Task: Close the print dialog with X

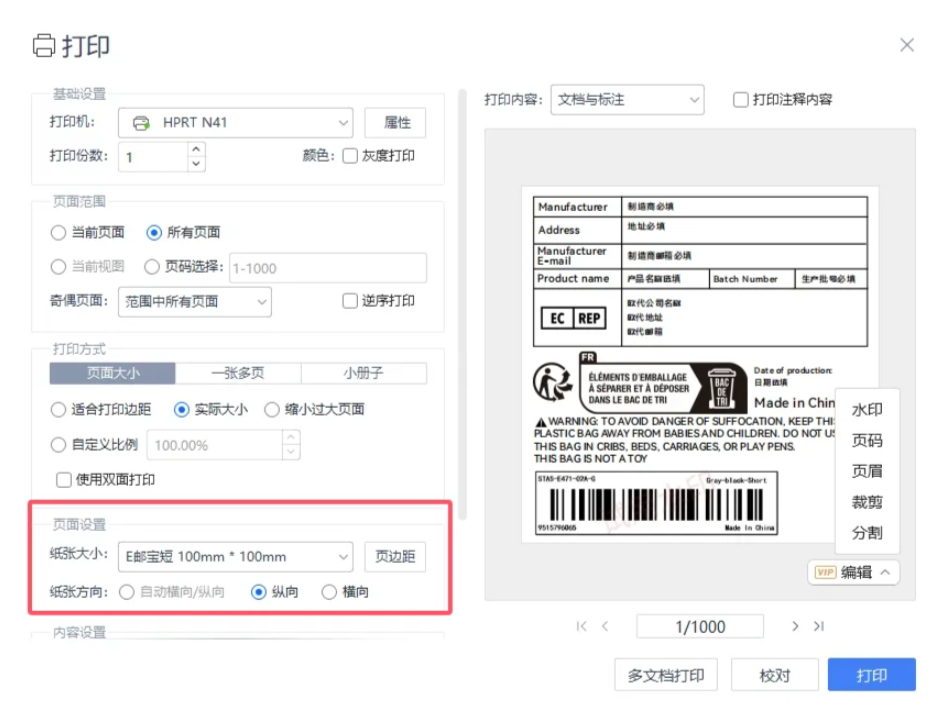Action: click(x=906, y=45)
